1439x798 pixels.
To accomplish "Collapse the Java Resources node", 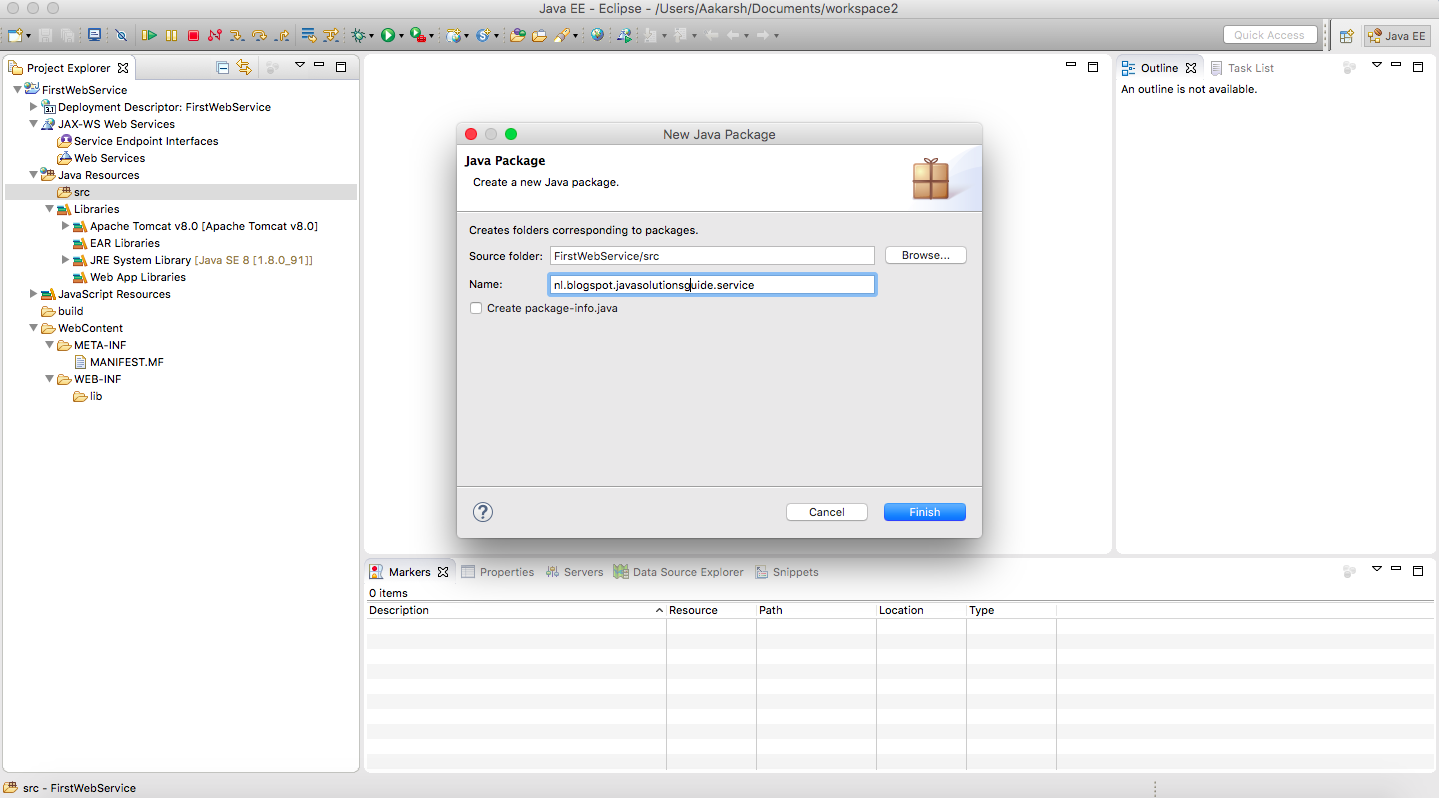I will tap(34, 175).
